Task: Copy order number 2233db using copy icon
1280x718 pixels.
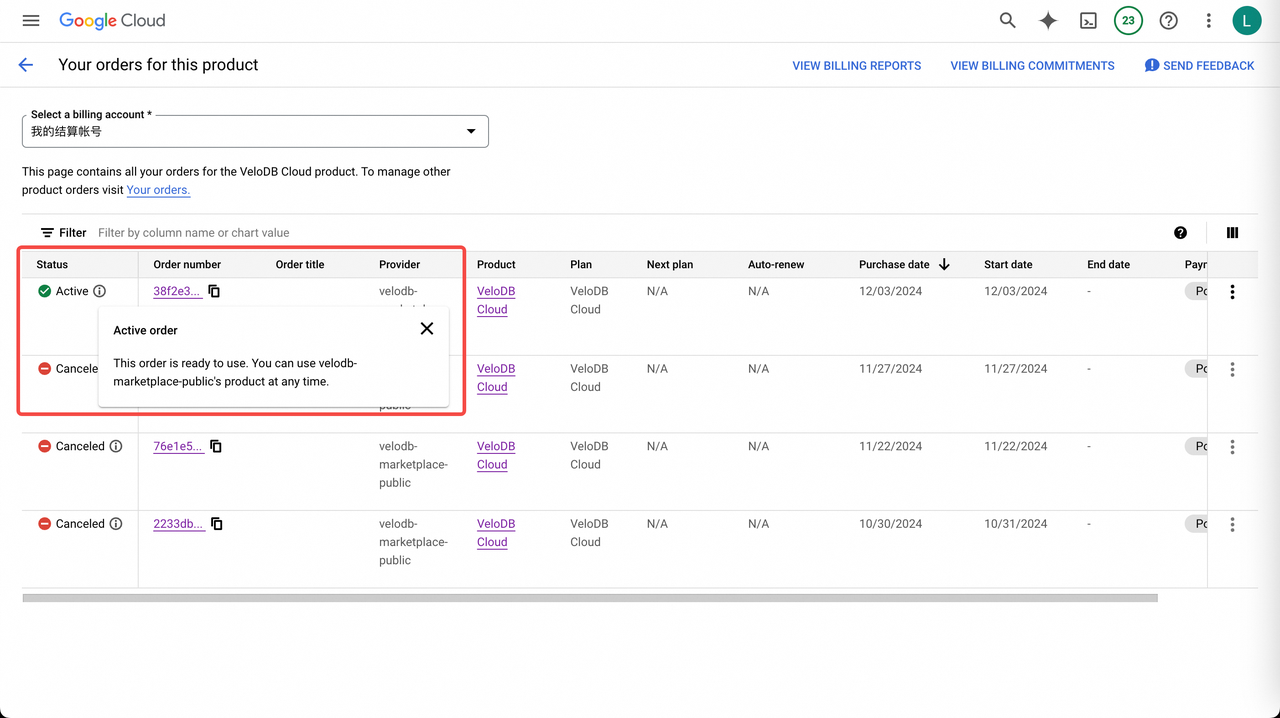Action: click(x=216, y=523)
